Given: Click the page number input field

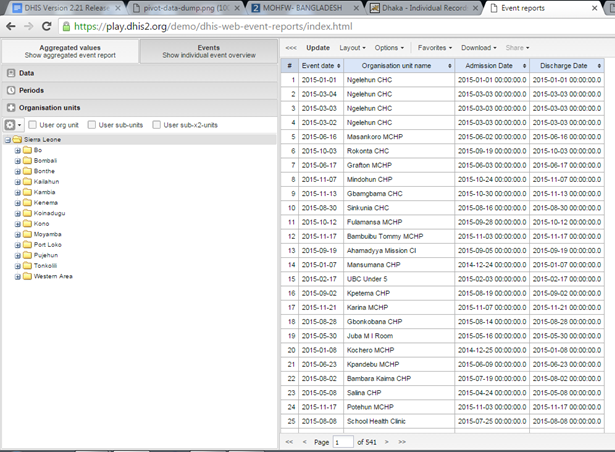Looking at the screenshot, I should click(x=343, y=441).
